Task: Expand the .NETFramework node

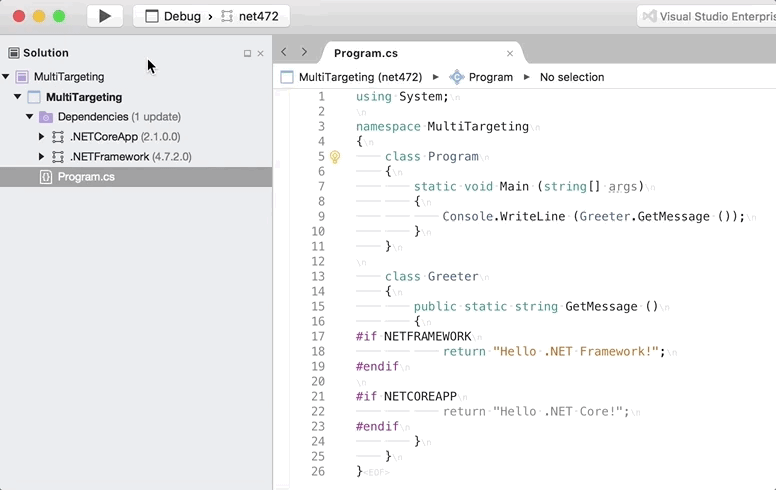Action: (41, 157)
